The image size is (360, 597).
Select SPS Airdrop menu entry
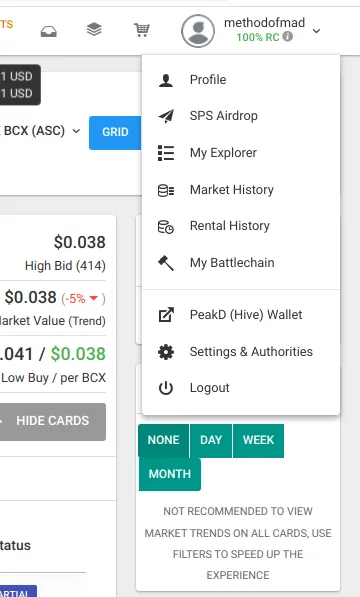tap(241, 116)
